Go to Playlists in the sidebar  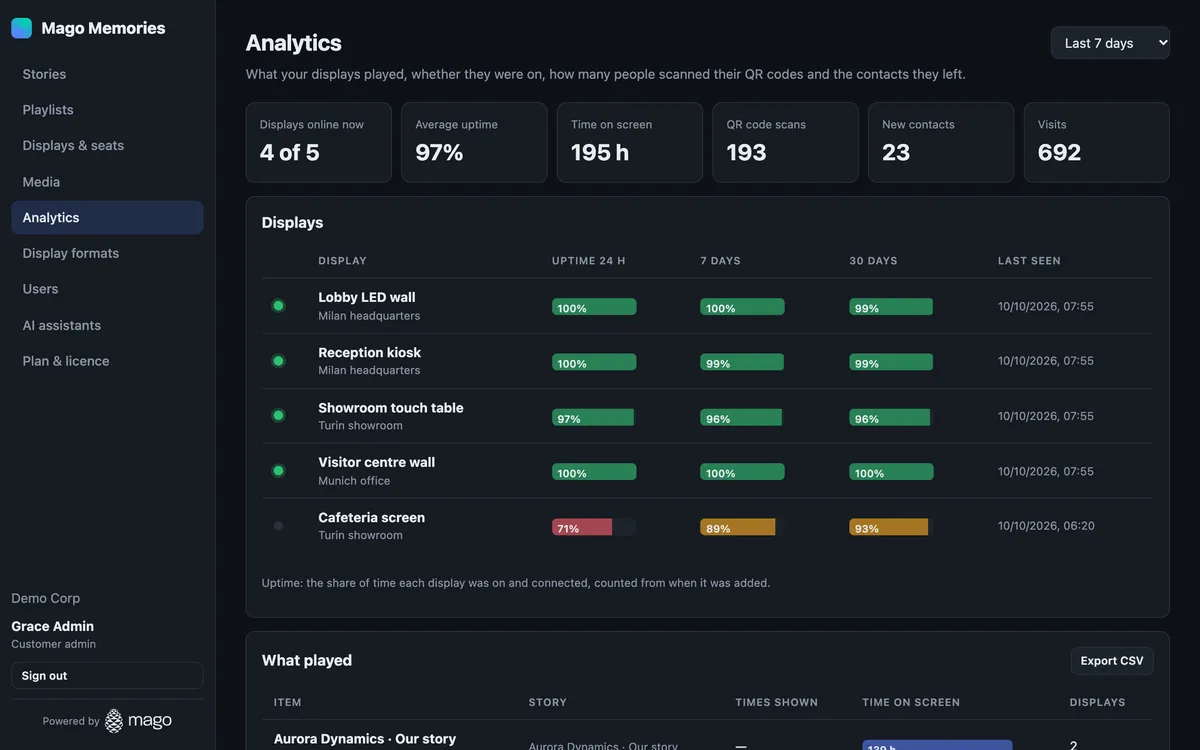(107, 110)
